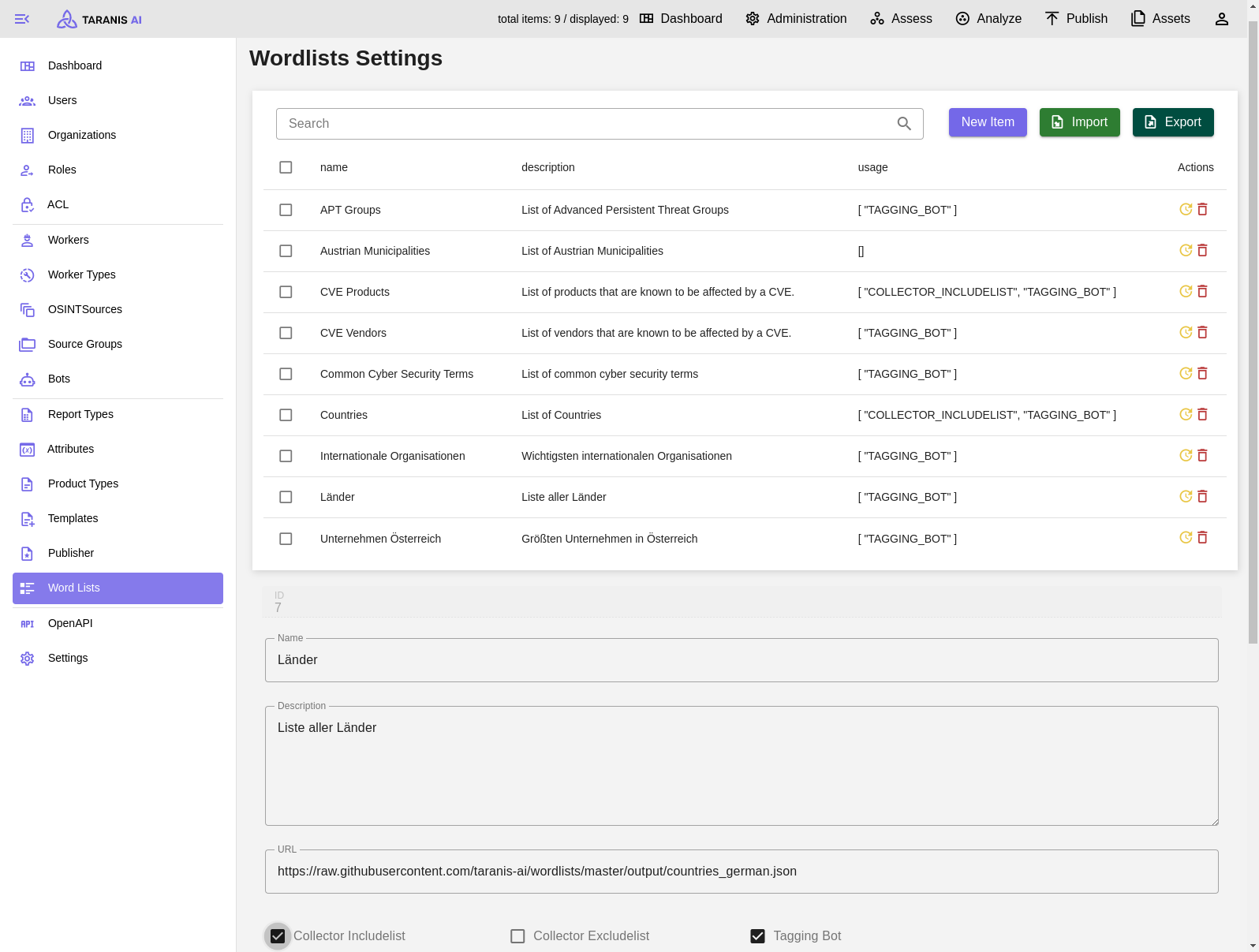Delete the Common Cyber Security Terms wordlist
Viewport: 1259px width, 952px height.
(x=1202, y=373)
